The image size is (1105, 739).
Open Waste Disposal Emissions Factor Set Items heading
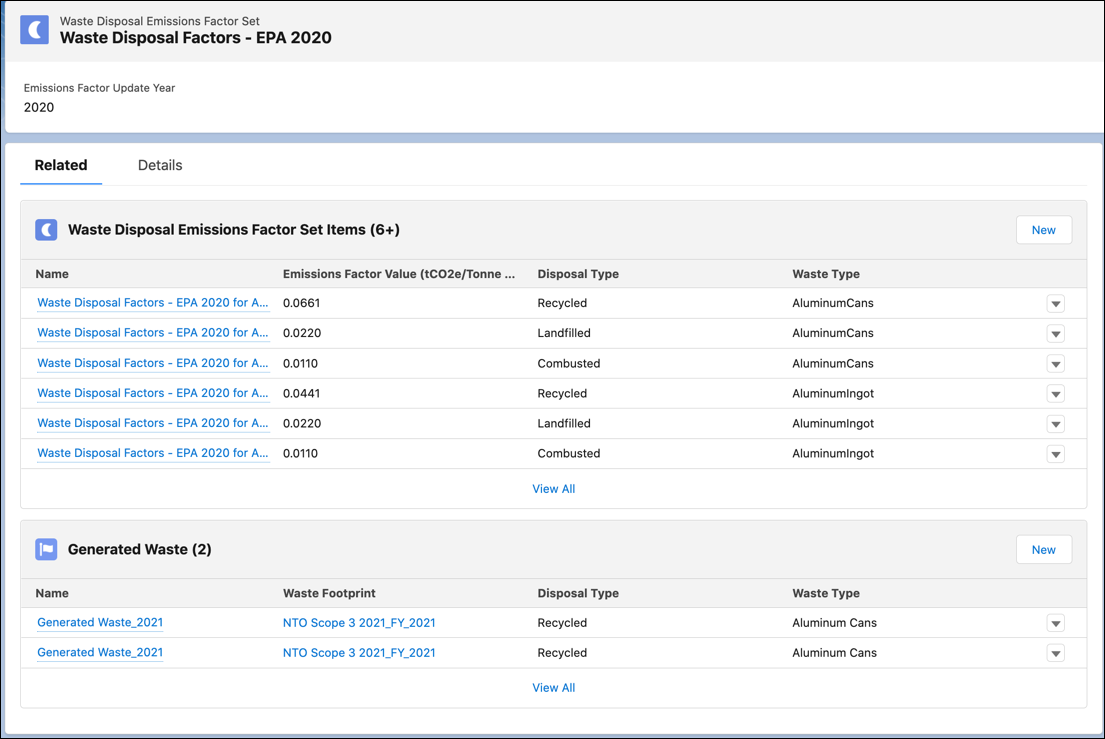(234, 230)
